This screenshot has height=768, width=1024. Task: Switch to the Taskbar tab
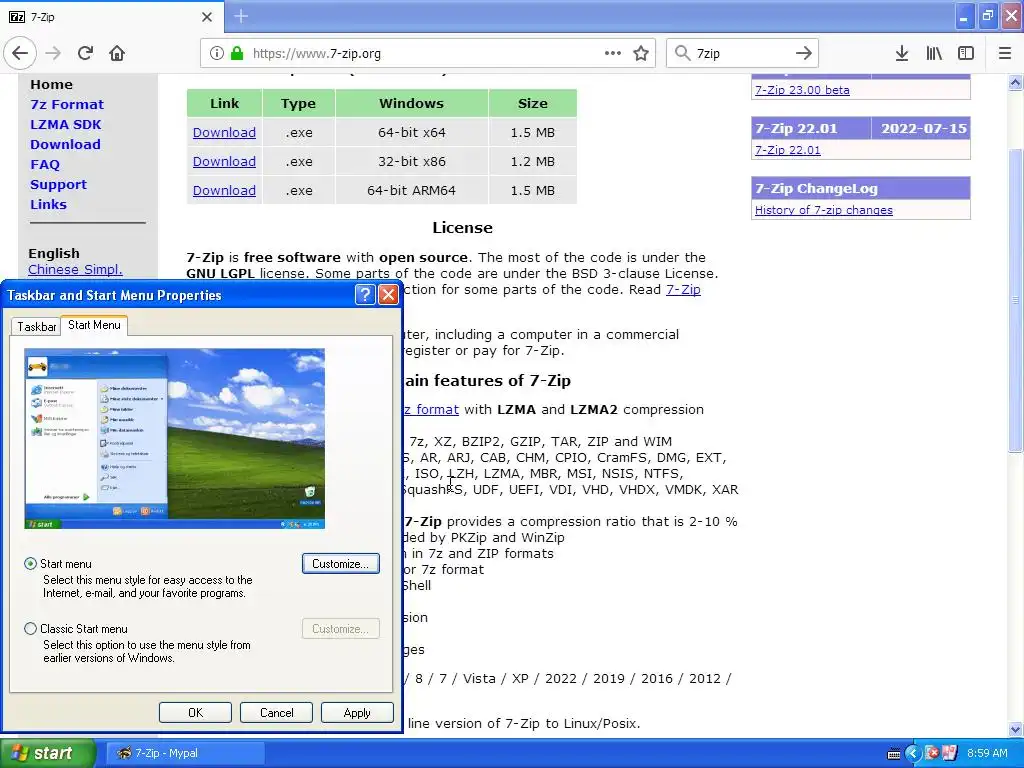pos(36,327)
